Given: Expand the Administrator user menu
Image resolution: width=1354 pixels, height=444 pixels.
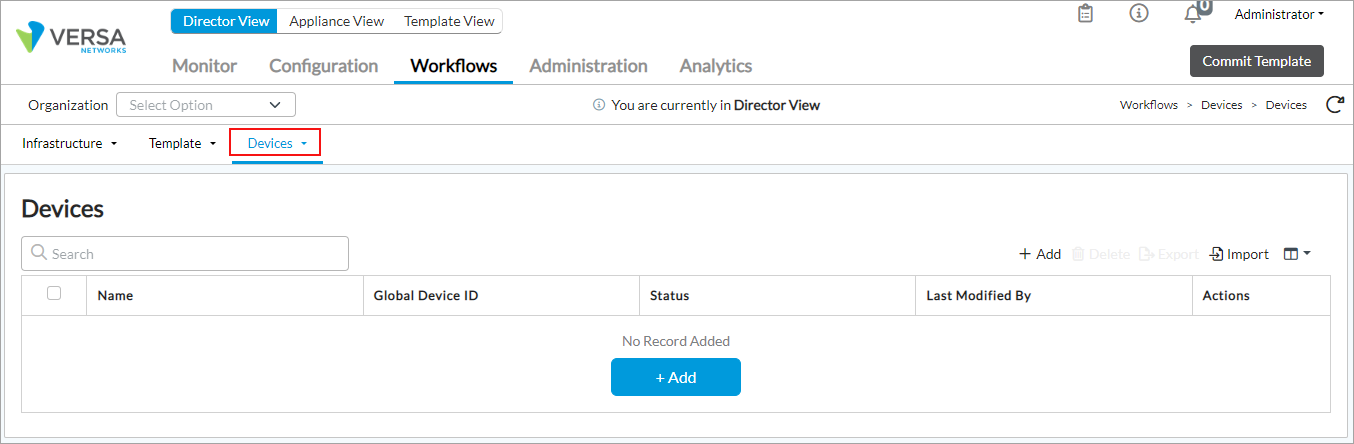Looking at the screenshot, I should coord(1279,15).
